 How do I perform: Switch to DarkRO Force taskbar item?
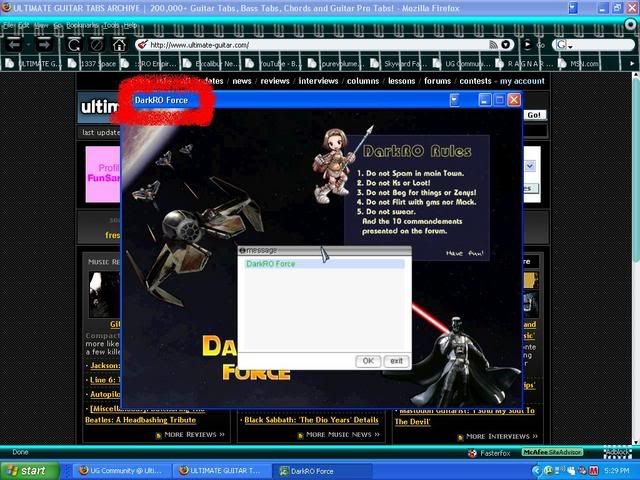tap(320, 471)
